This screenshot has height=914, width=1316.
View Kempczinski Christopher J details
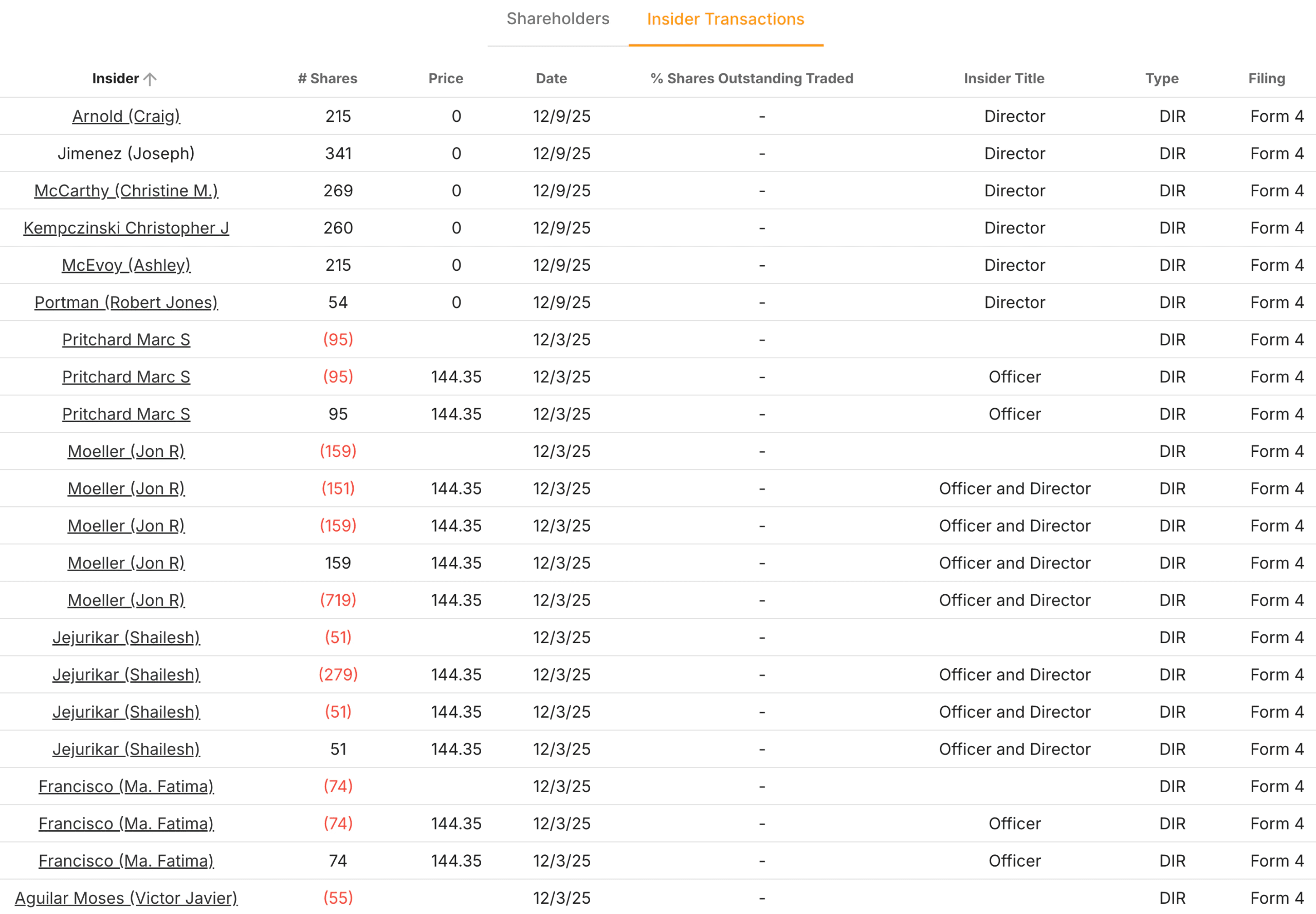point(126,227)
